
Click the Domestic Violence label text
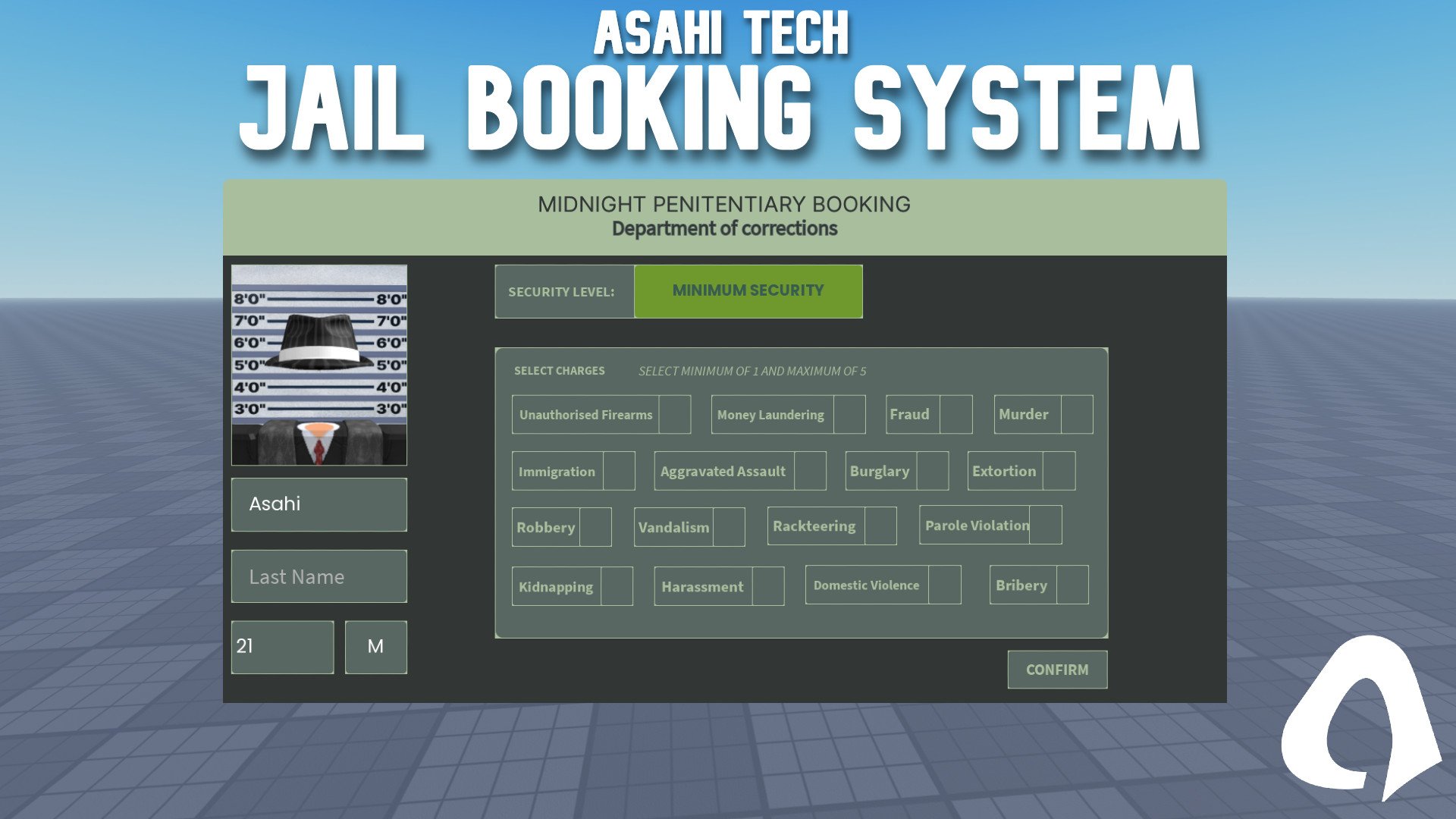[866, 585]
